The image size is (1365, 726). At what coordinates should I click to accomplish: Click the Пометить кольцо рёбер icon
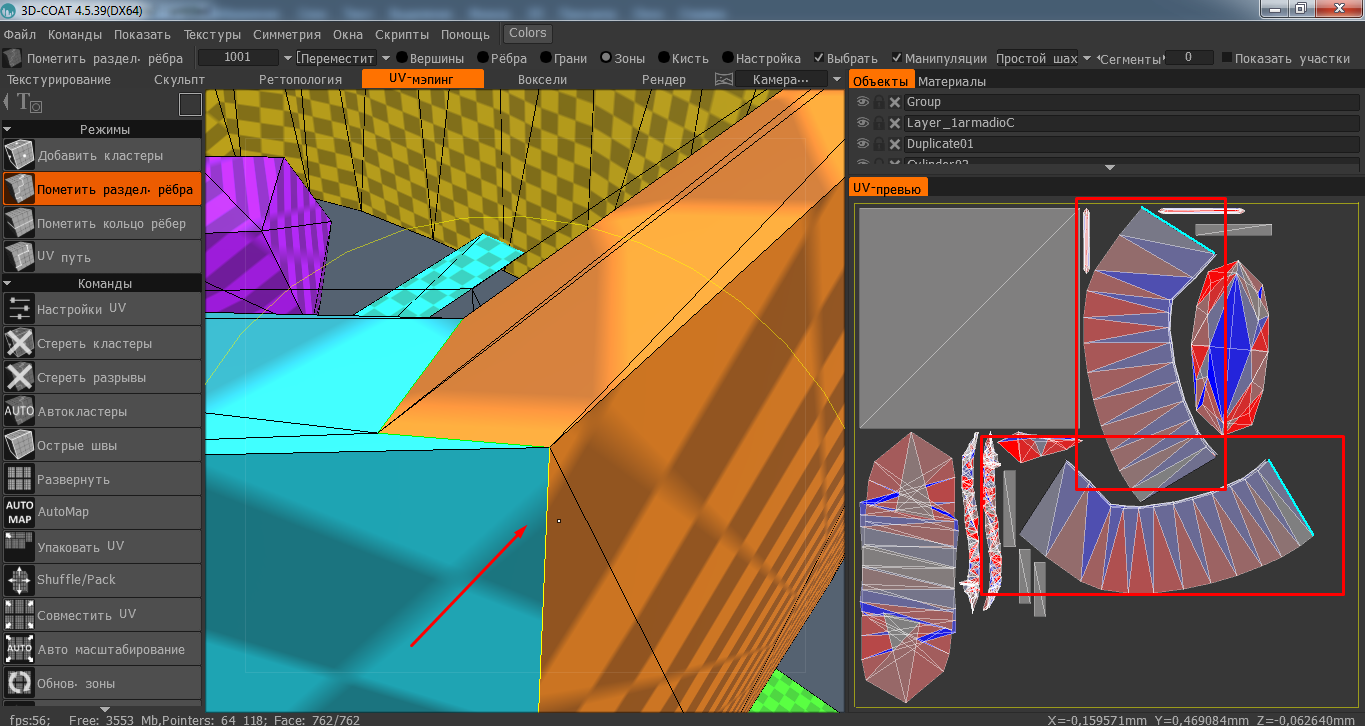coord(19,223)
